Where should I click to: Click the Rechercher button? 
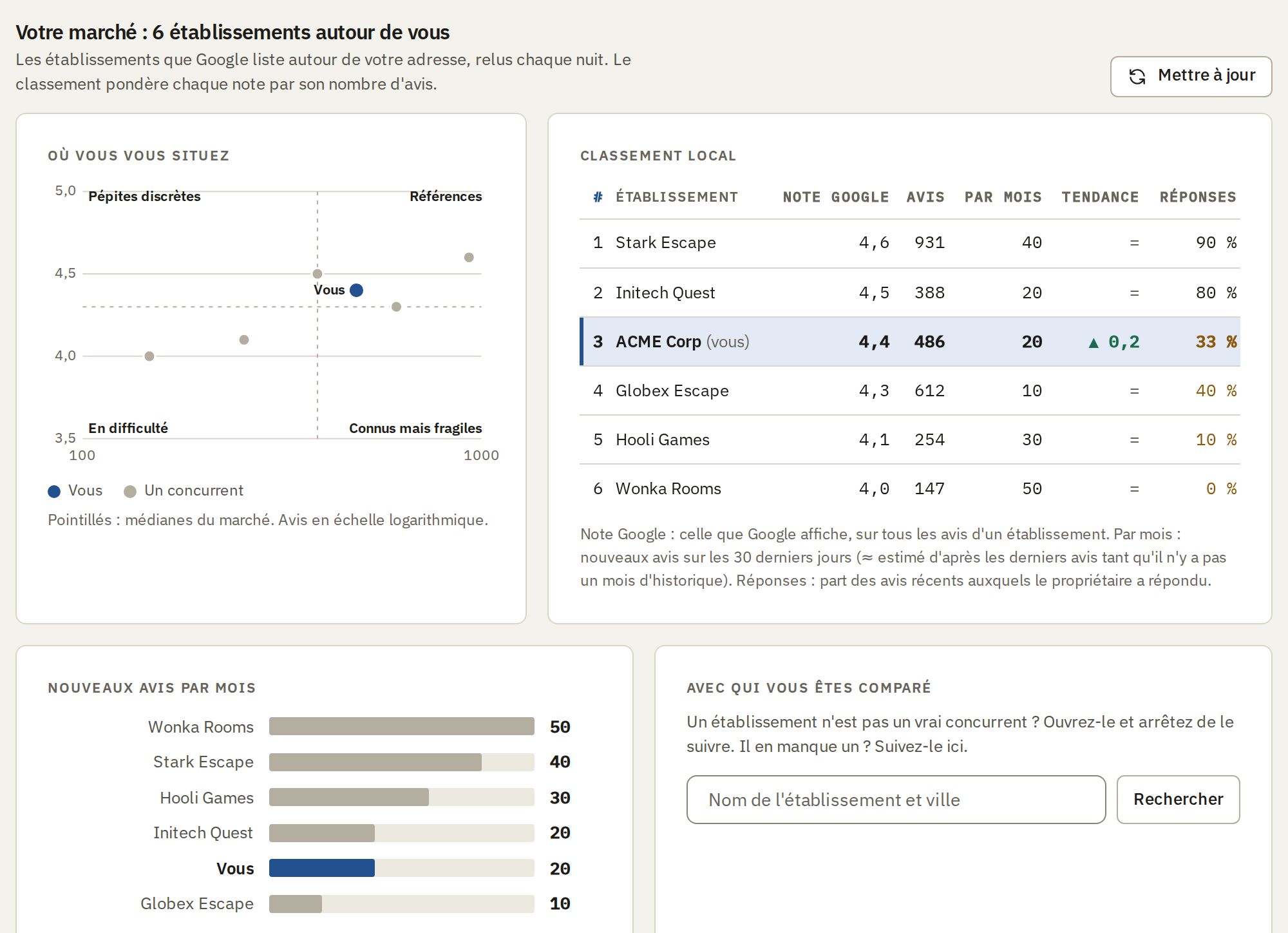(1178, 799)
